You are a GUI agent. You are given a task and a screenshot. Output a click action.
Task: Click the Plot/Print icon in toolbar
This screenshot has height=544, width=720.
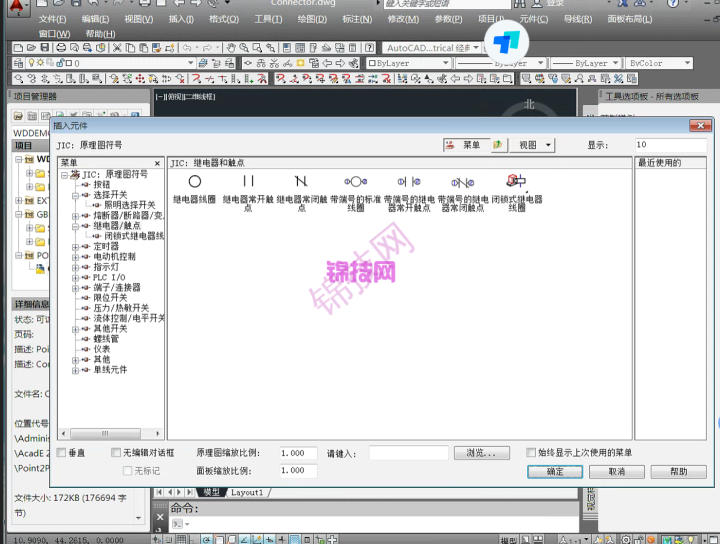coord(61,48)
